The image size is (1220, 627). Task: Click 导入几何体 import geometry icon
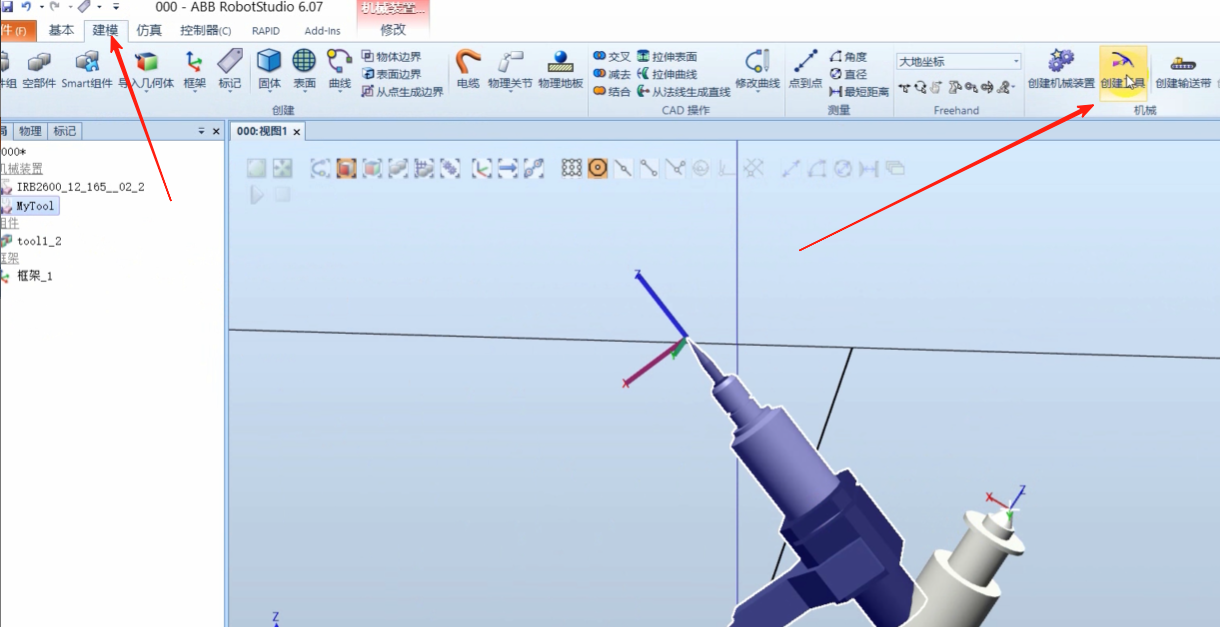(146, 70)
